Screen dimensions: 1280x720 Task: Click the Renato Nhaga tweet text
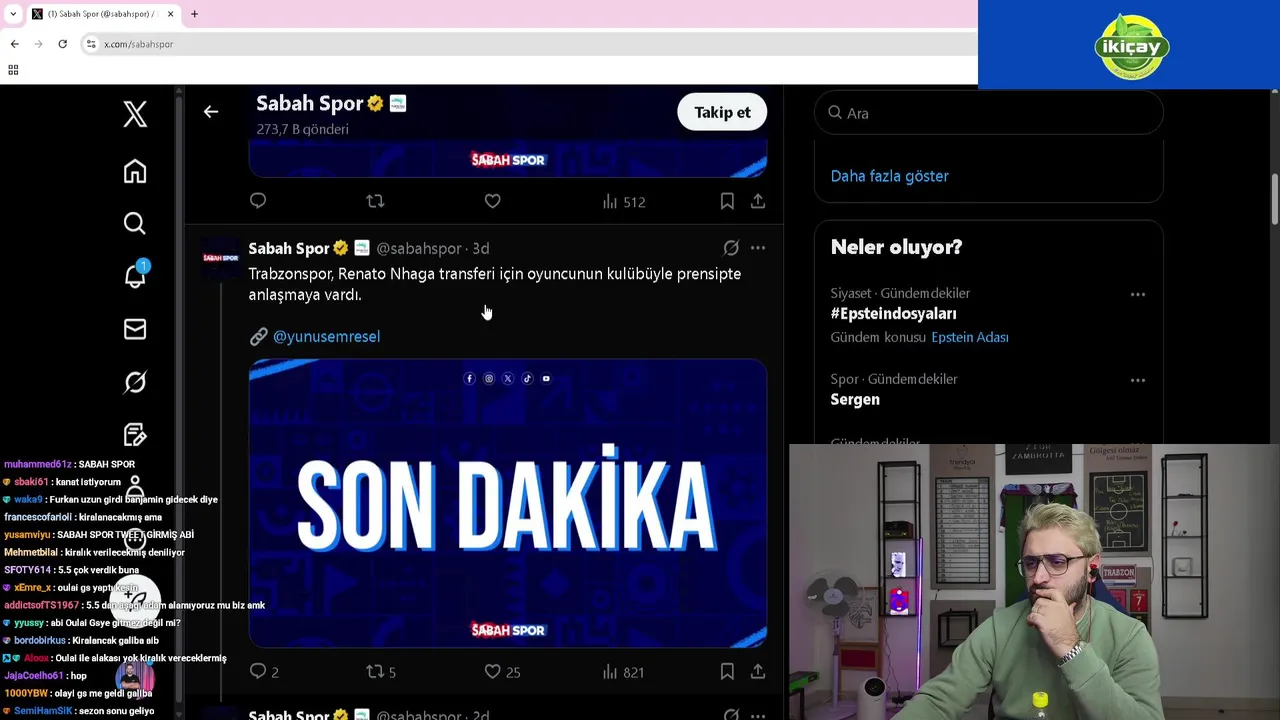click(495, 284)
